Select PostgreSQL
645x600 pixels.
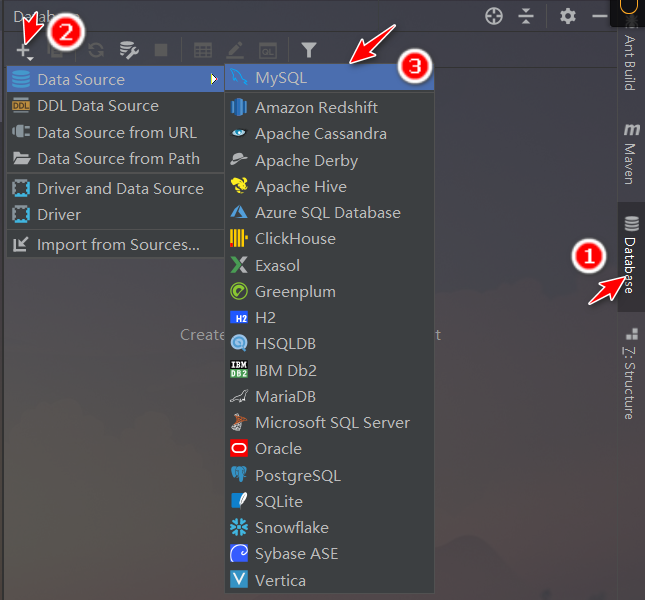pyautogui.click(x=329, y=475)
